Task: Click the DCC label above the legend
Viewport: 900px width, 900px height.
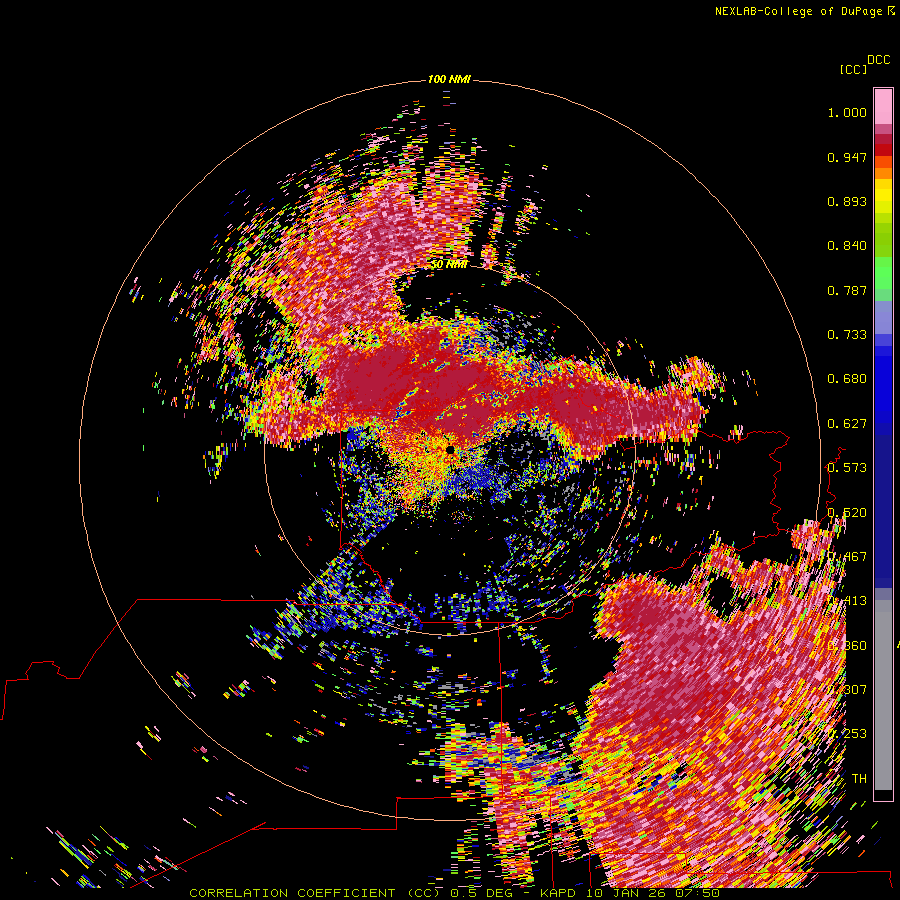Action: (x=878, y=60)
